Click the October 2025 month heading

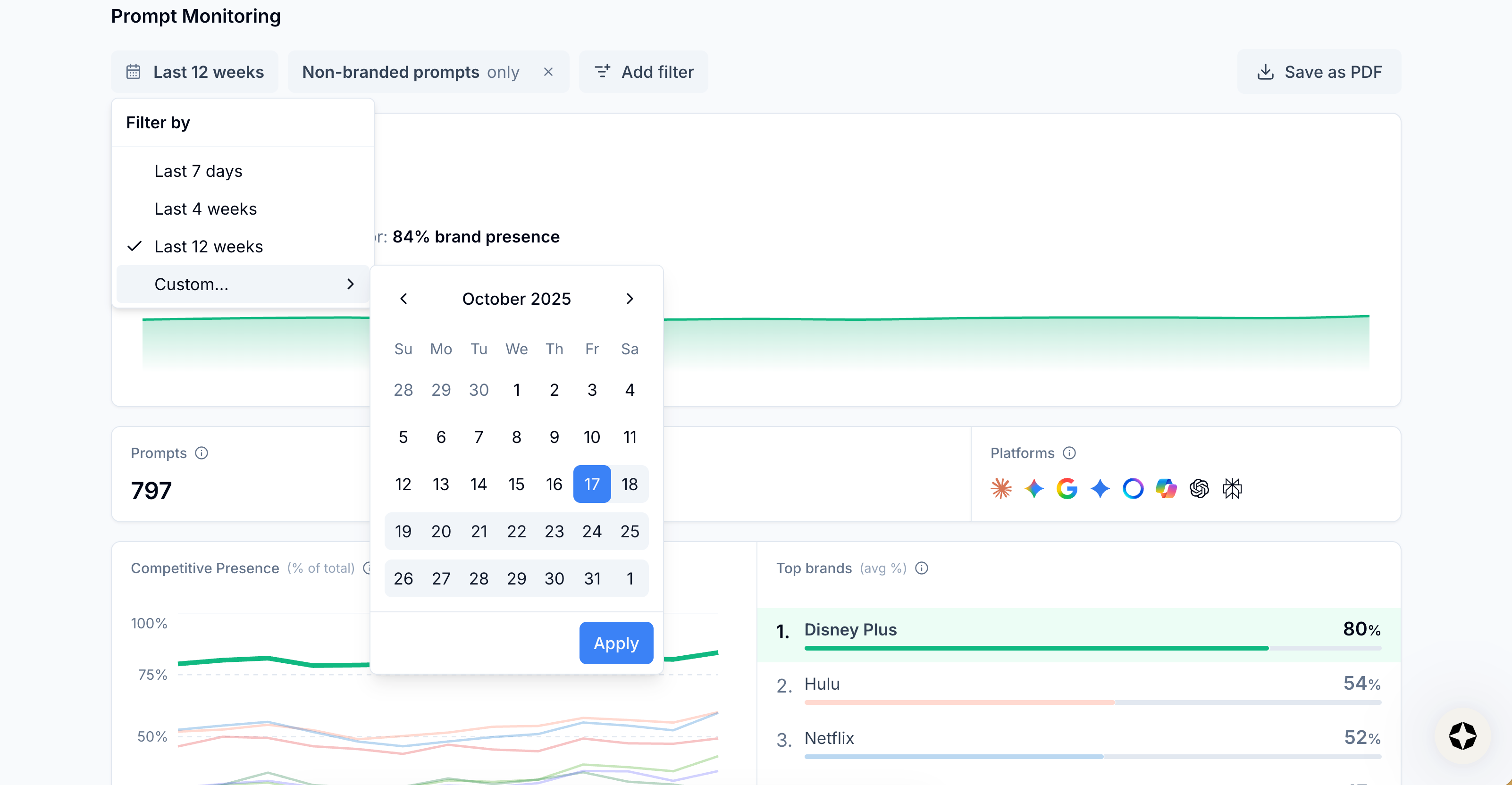(517, 299)
